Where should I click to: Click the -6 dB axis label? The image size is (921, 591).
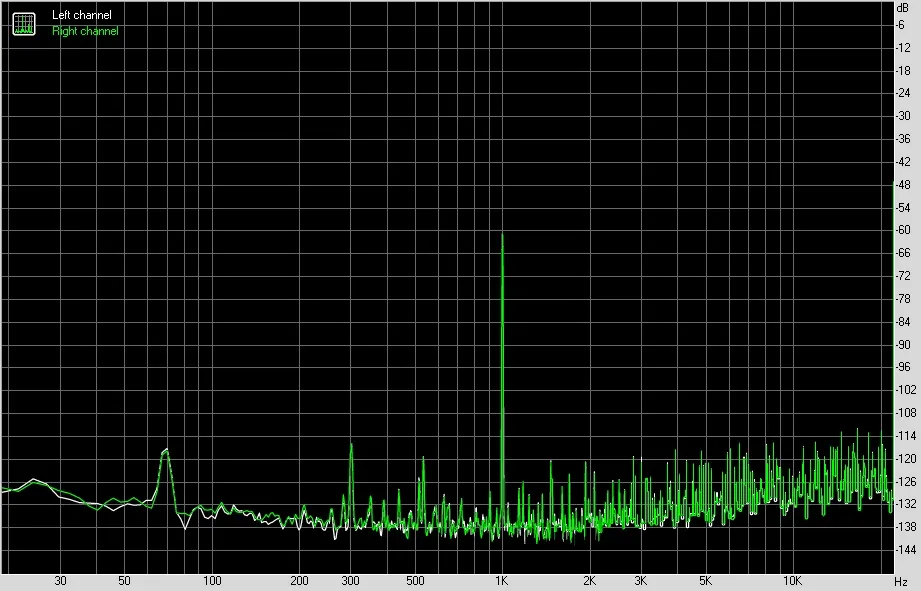click(x=900, y=25)
